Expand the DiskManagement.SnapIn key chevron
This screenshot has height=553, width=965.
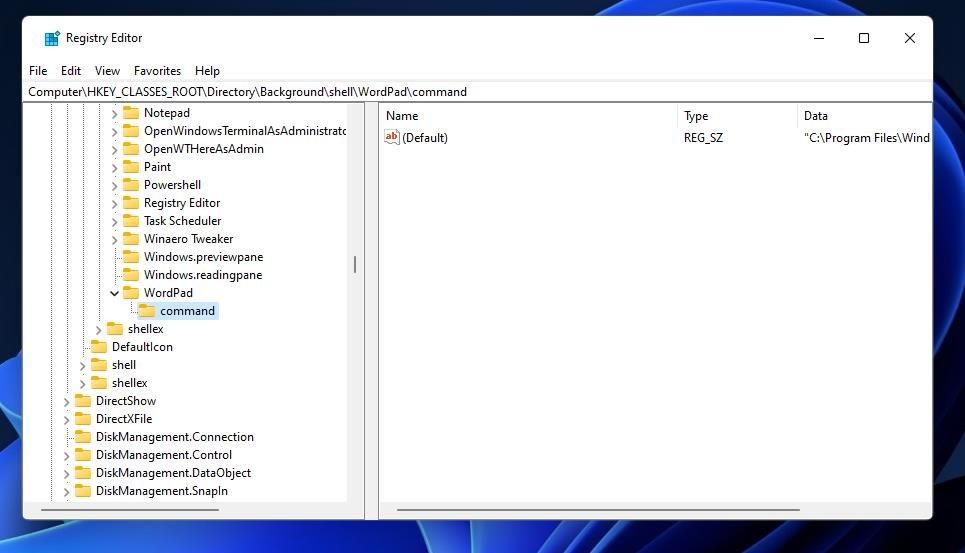click(x=66, y=491)
